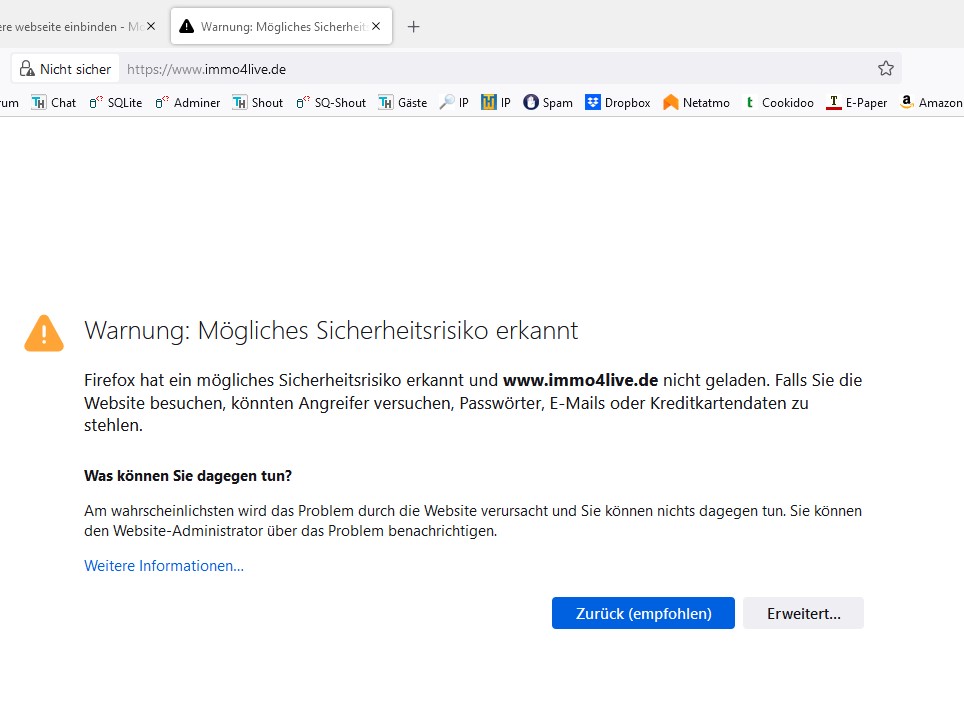Open the Dropbox bookmark
Image resolution: width=964 pixels, height=706 pixels.
(x=618, y=102)
